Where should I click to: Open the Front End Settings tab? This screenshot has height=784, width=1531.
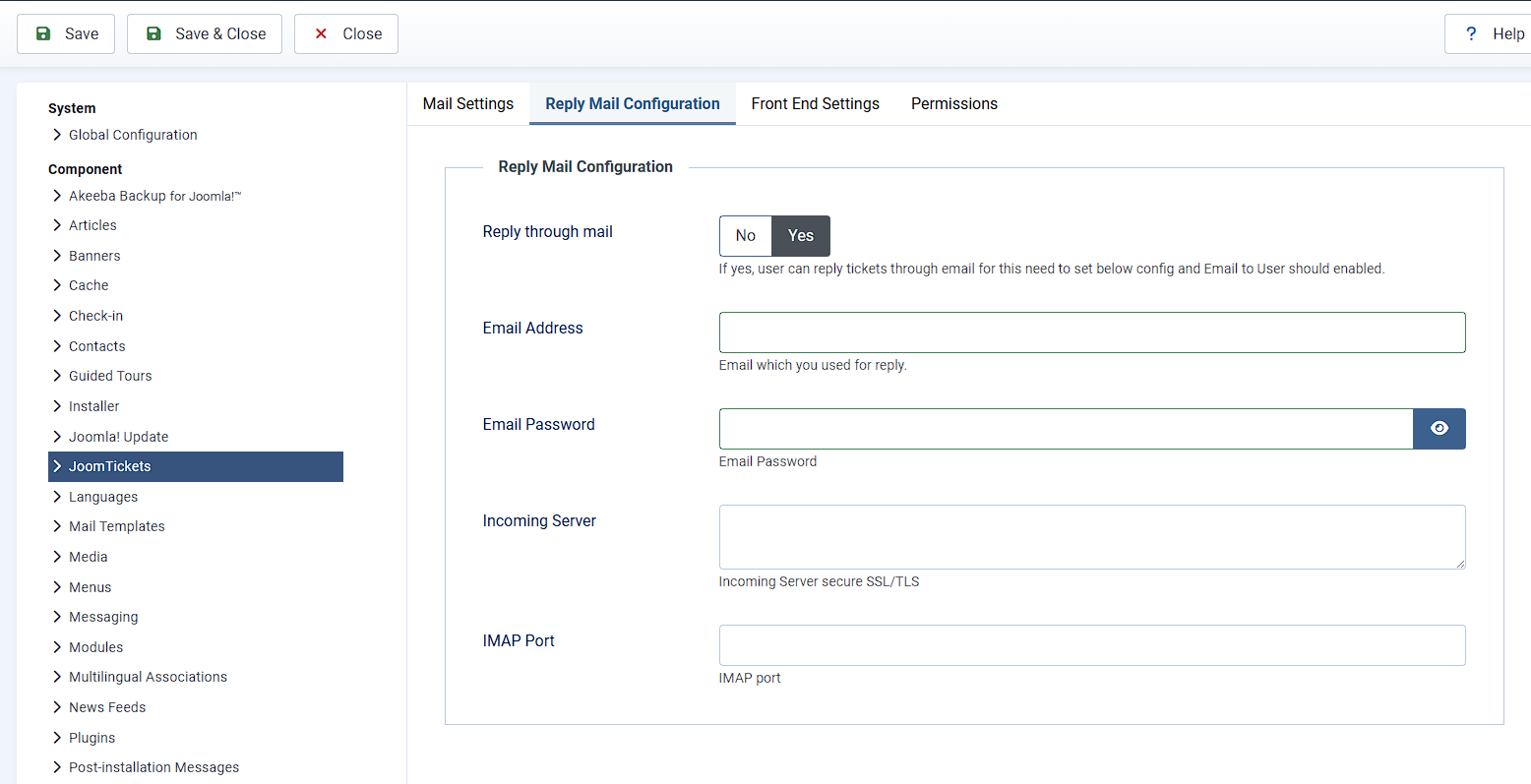(x=816, y=103)
